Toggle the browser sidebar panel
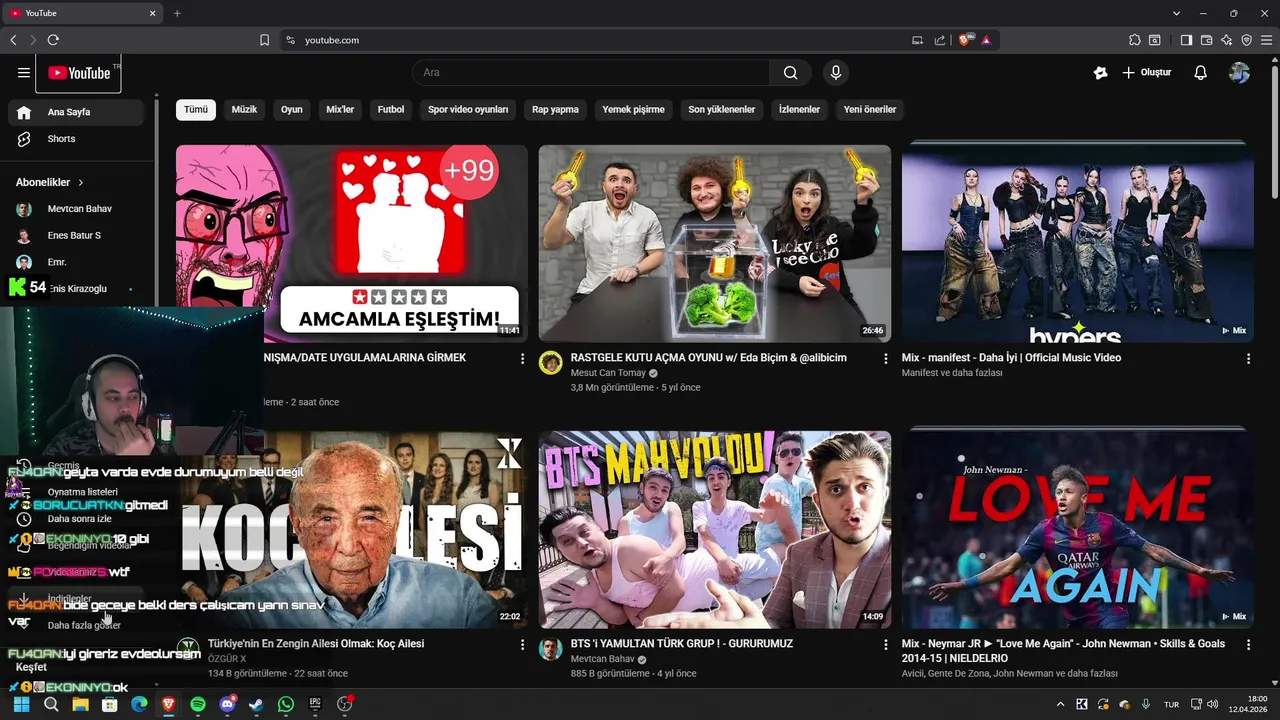The height and width of the screenshot is (720, 1280). [x=1186, y=40]
